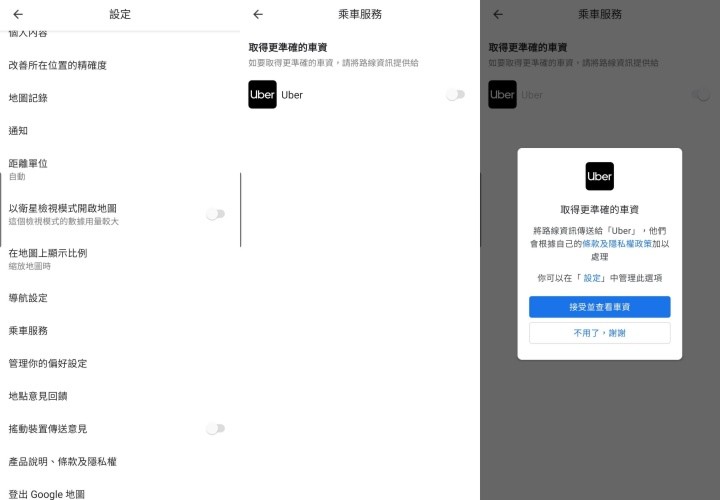This screenshot has height=500, width=720.
Task: Open 設定 link in dialog
Action: [592, 278]
